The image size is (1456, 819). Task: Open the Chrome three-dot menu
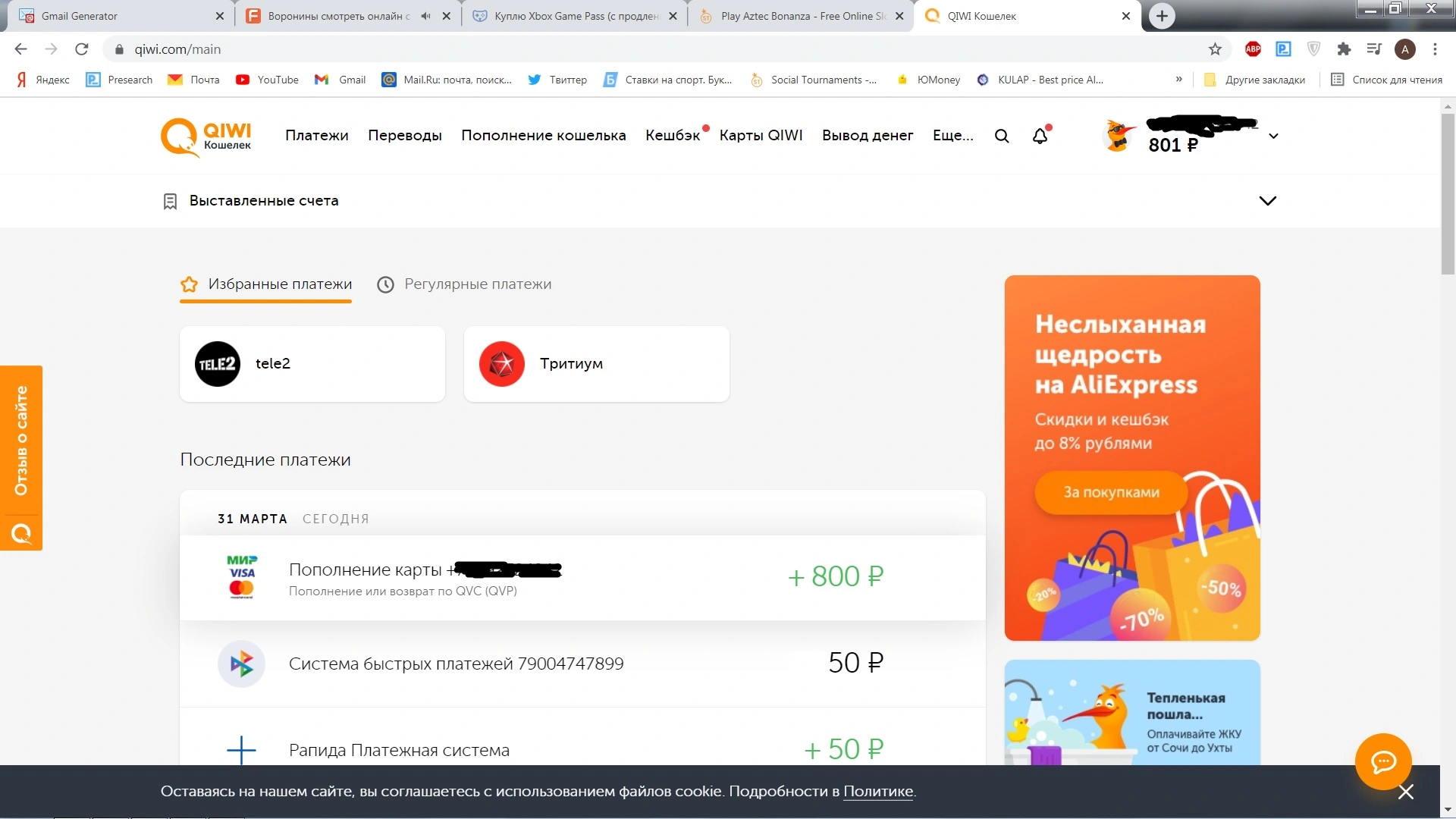click(x=1435, y=49)
